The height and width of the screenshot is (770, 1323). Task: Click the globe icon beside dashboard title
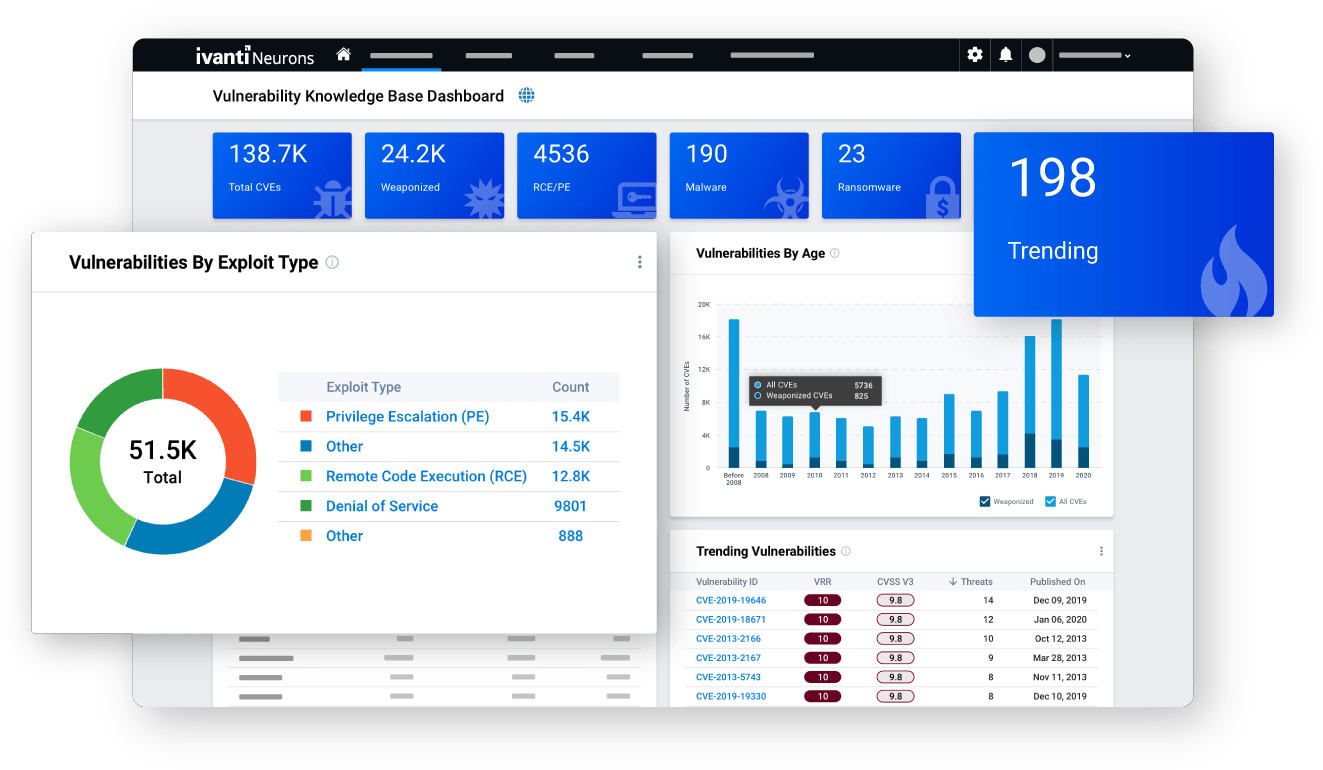point(527,96)
